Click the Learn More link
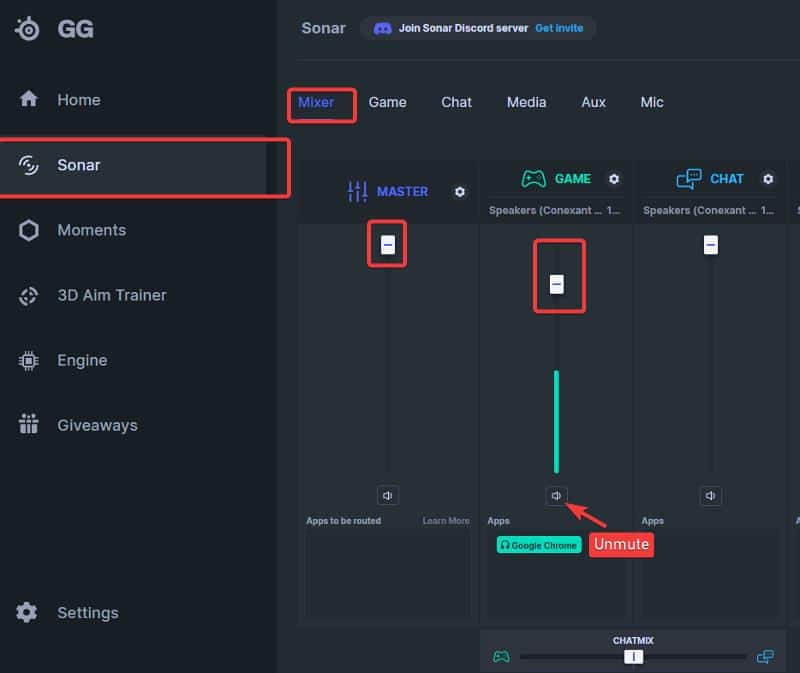Viewport: 800px width, 673px height. (446, 521)
